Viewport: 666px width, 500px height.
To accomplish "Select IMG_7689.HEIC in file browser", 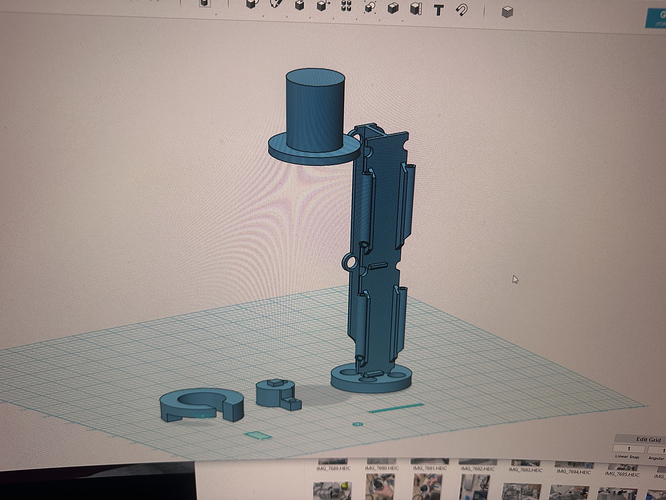I will tap(334, 468).
